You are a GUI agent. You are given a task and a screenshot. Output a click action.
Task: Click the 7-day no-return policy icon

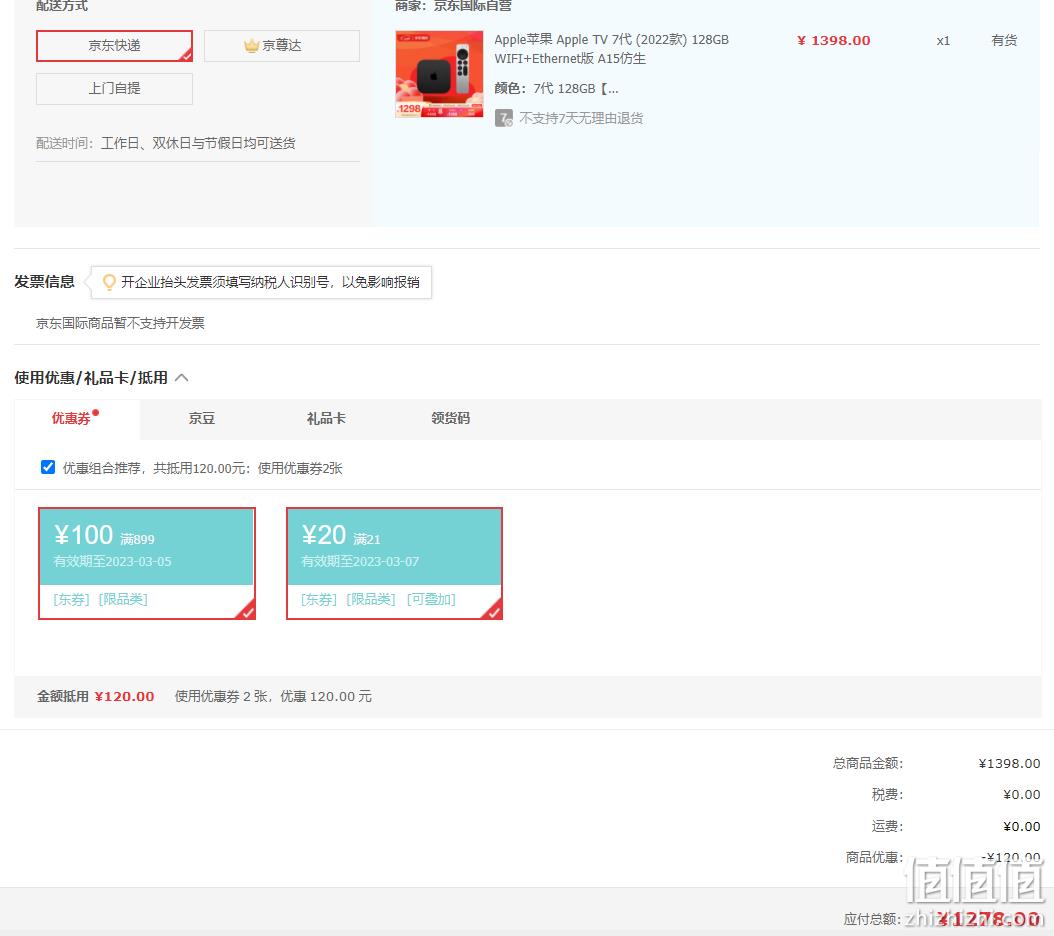503,118
